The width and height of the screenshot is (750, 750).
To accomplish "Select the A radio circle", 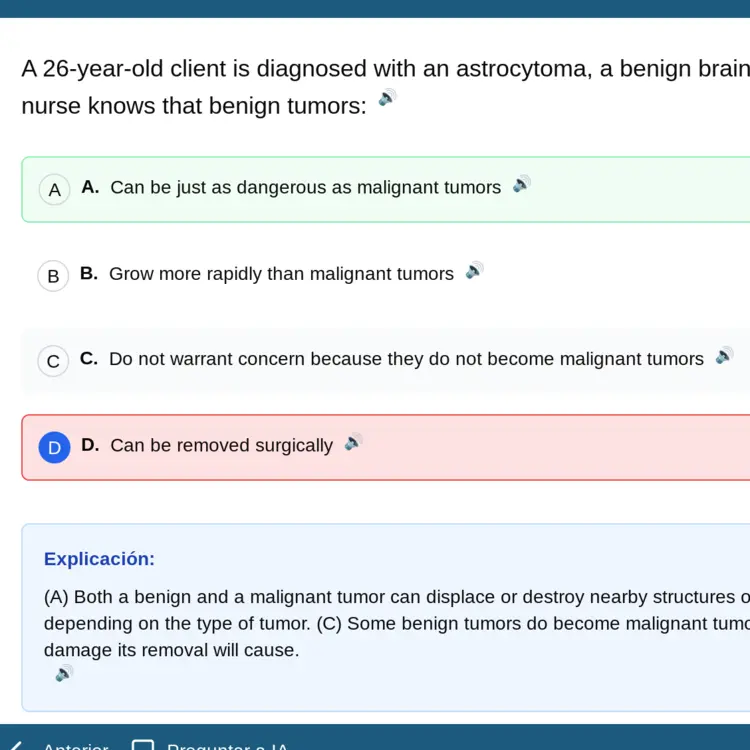I will click(x=55, y=190).
